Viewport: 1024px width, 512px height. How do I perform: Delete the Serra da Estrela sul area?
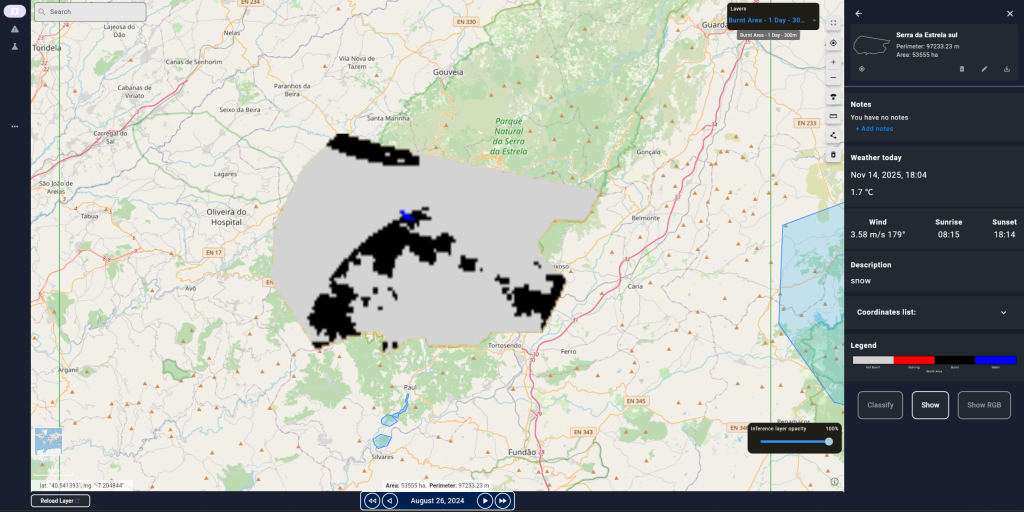962,69
